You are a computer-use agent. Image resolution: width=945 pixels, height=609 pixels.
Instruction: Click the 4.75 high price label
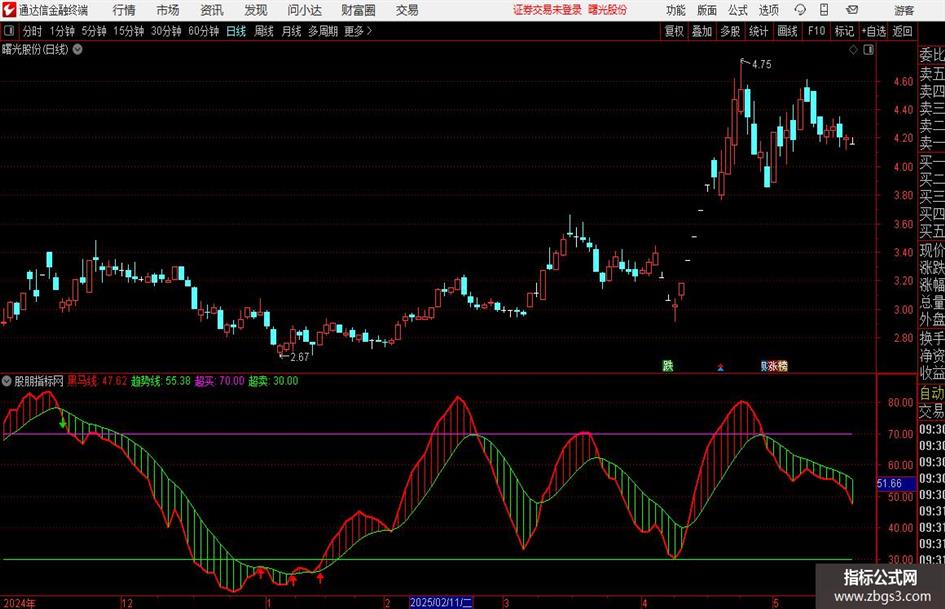coord(761,64)
